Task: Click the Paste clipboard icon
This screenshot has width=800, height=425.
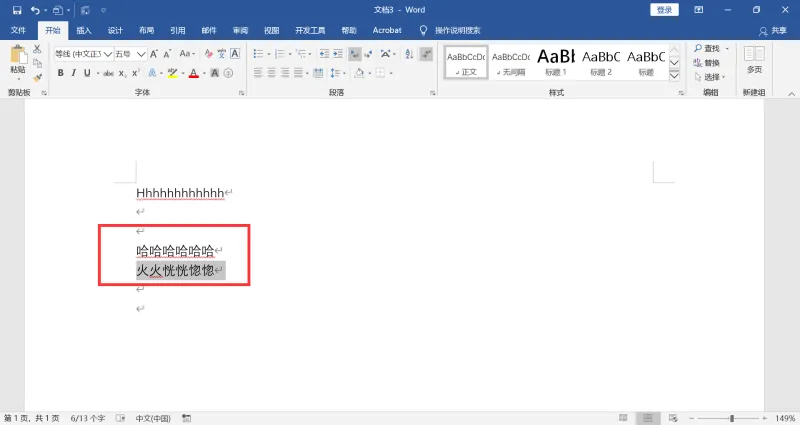Action: tap(18, 55)
